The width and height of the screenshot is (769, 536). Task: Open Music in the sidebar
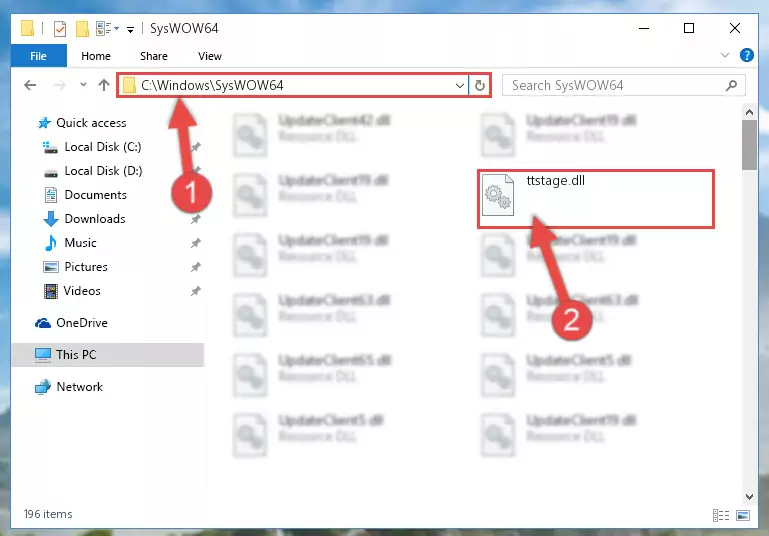[x=80, y=243]
